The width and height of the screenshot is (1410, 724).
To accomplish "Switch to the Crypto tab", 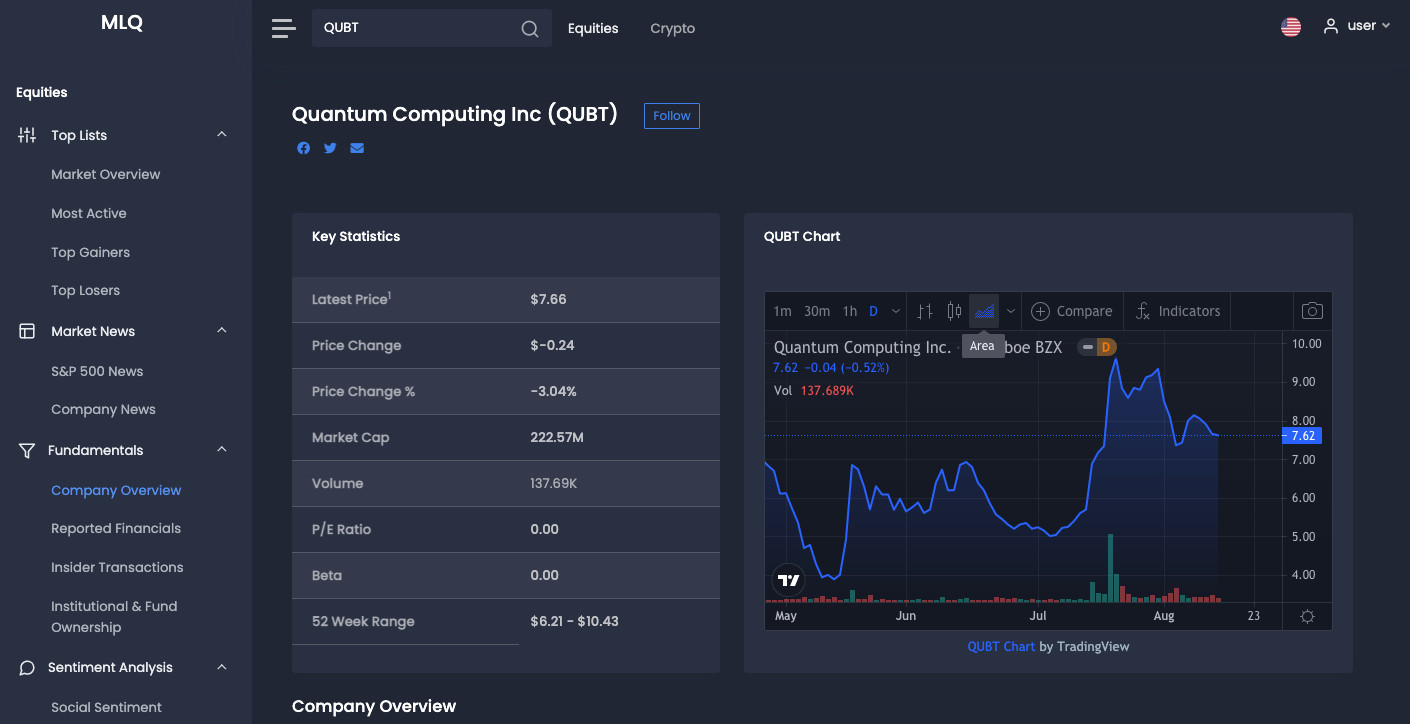I will click(x=672, y=28).
